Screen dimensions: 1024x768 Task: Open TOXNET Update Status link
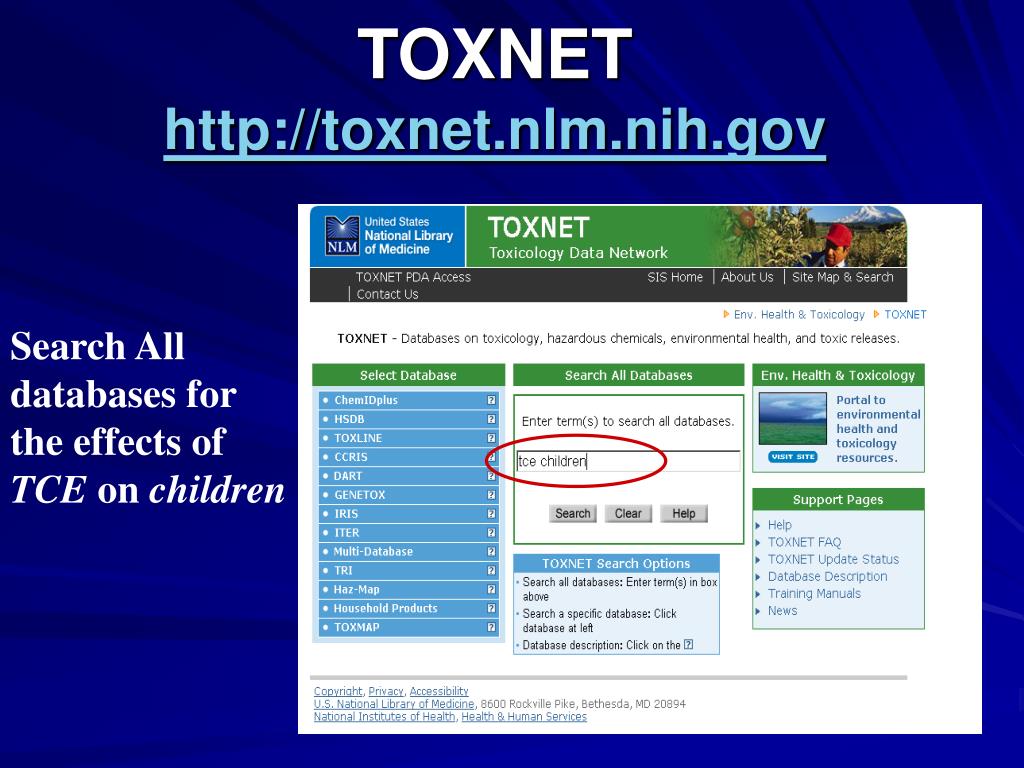[833, 559]
